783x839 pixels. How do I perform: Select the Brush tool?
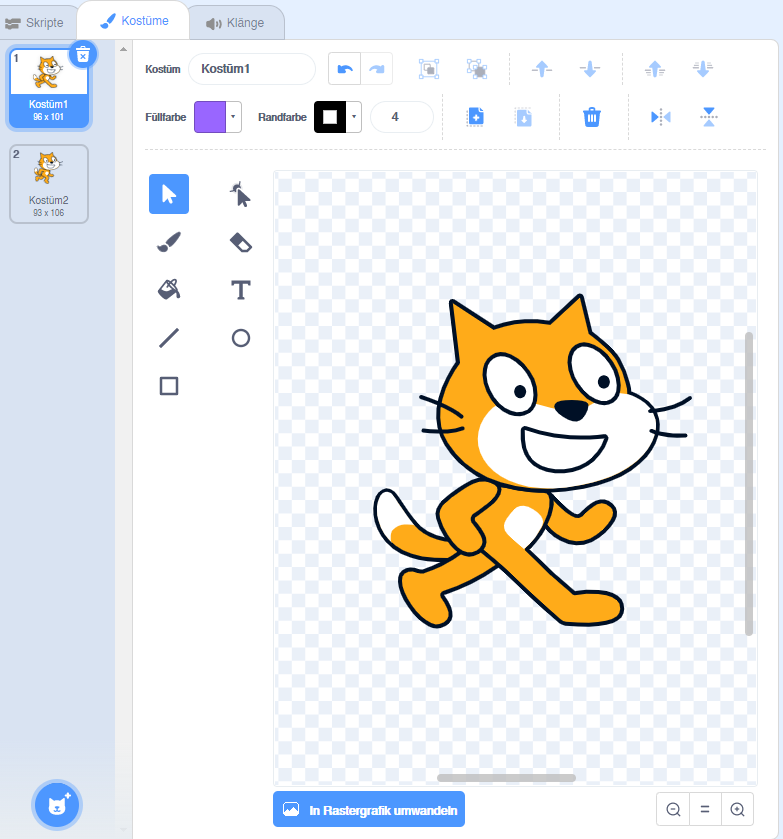pyautogui.click(x=169, y=242)
